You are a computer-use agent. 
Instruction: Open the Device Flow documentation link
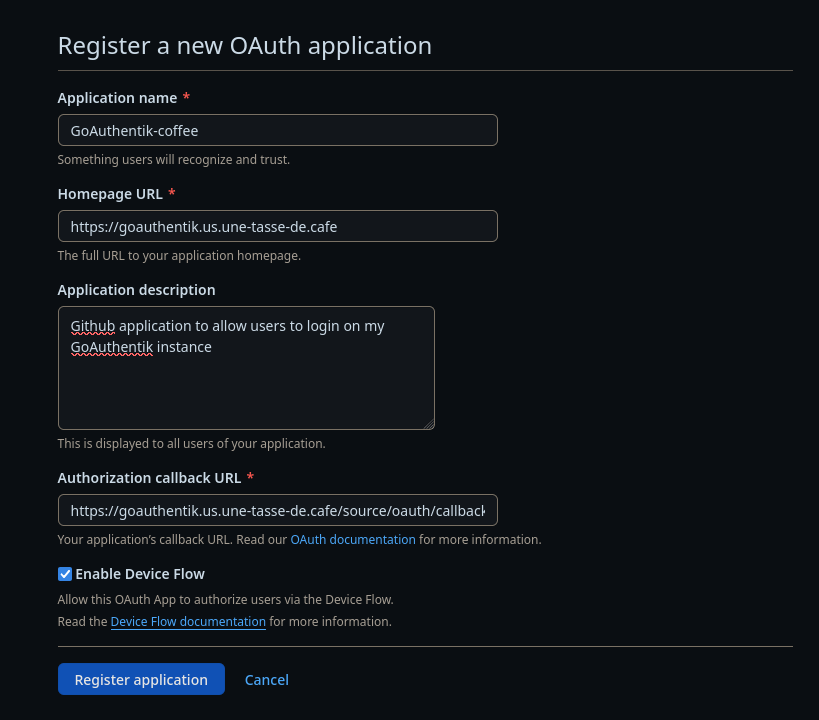188,621
